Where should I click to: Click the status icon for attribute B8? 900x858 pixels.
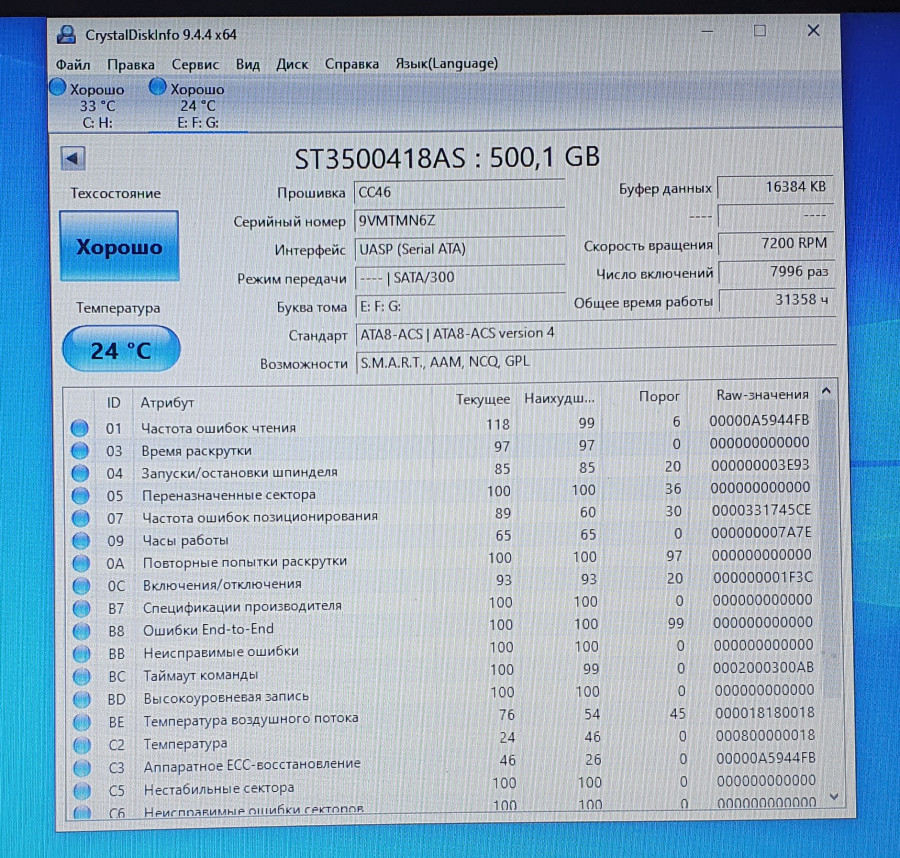click(82, 631)
